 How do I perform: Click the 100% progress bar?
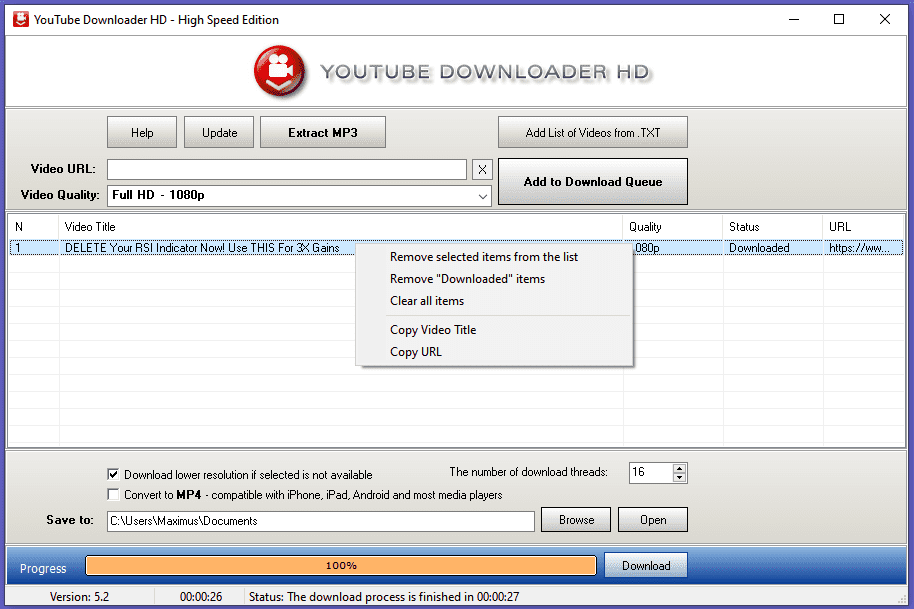pos(341,565)
